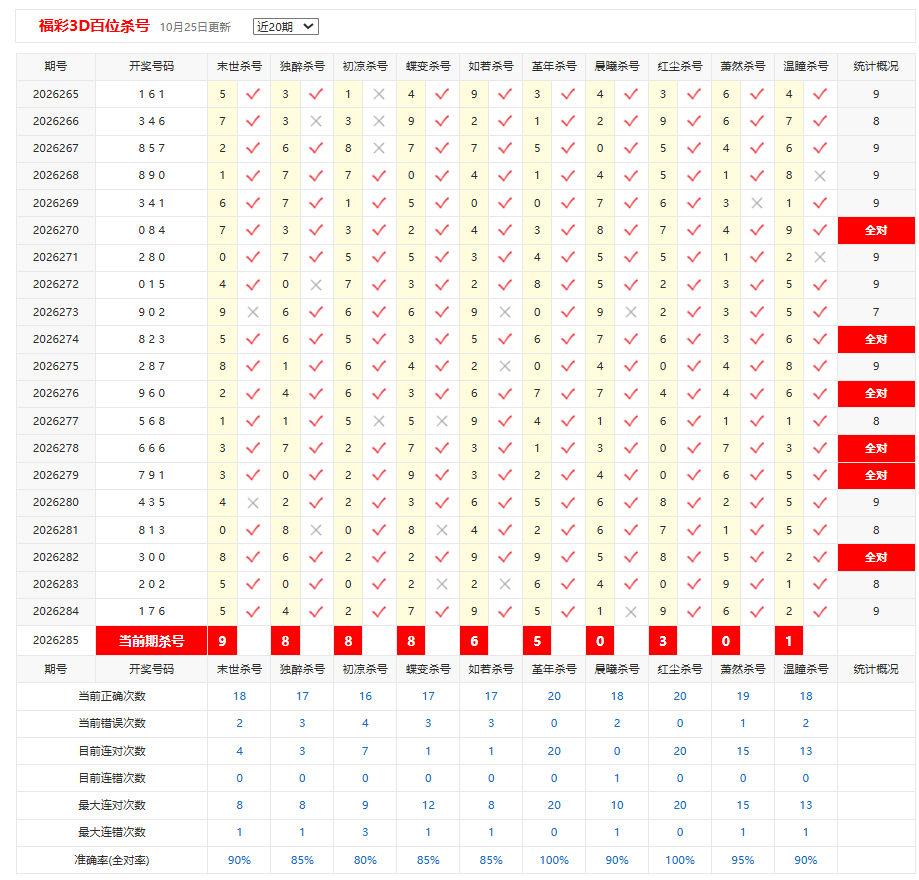Click the red current number under 堇年杀号

pyautogui.click(x=537, y=641)
